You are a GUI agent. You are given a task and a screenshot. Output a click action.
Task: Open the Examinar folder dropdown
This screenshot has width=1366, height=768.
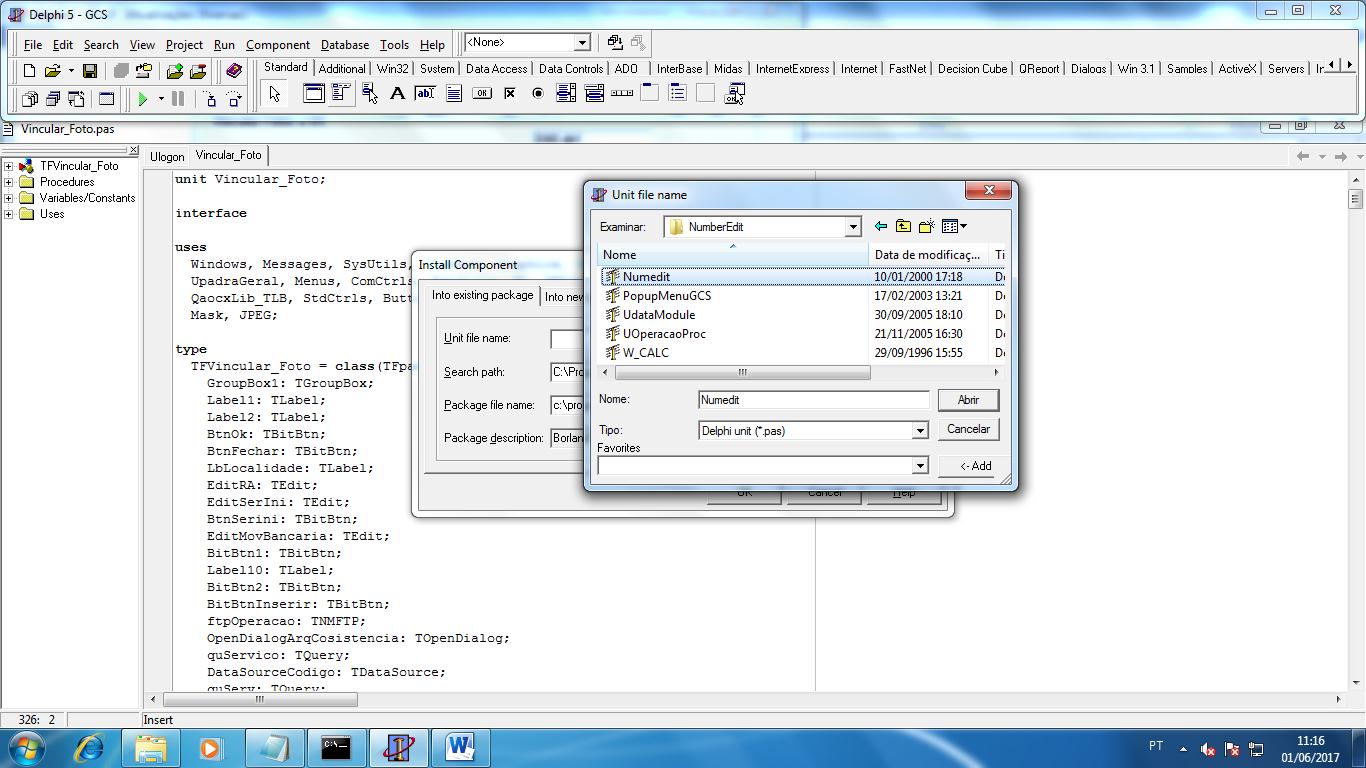click(853, 227)
